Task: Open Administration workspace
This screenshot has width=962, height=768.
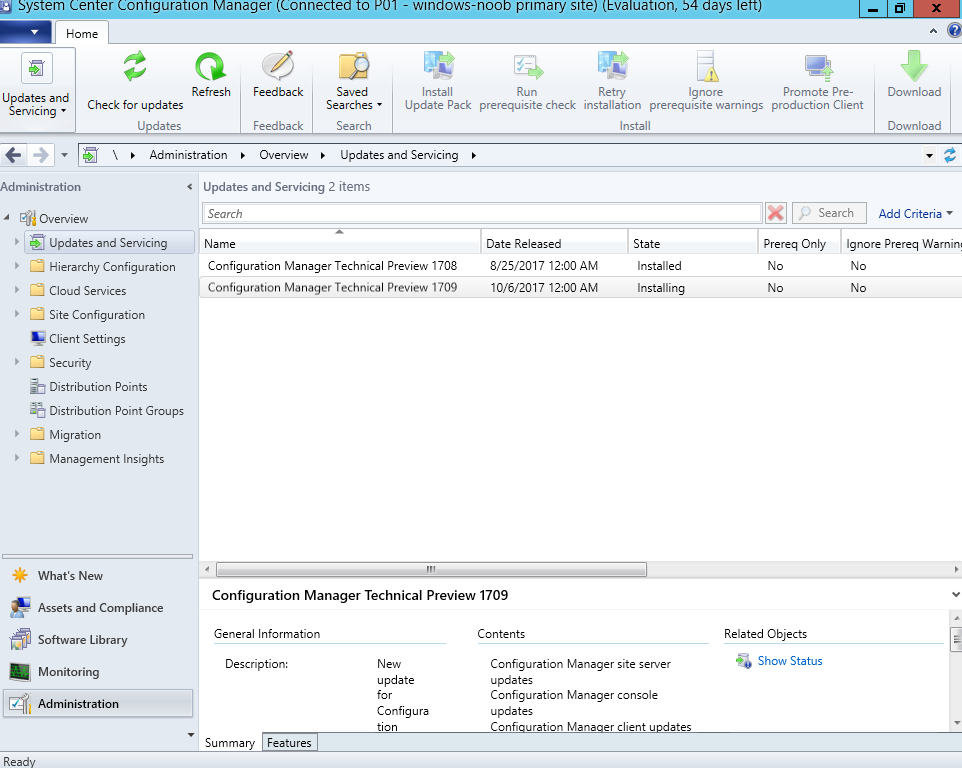Action: coord(98,704)
